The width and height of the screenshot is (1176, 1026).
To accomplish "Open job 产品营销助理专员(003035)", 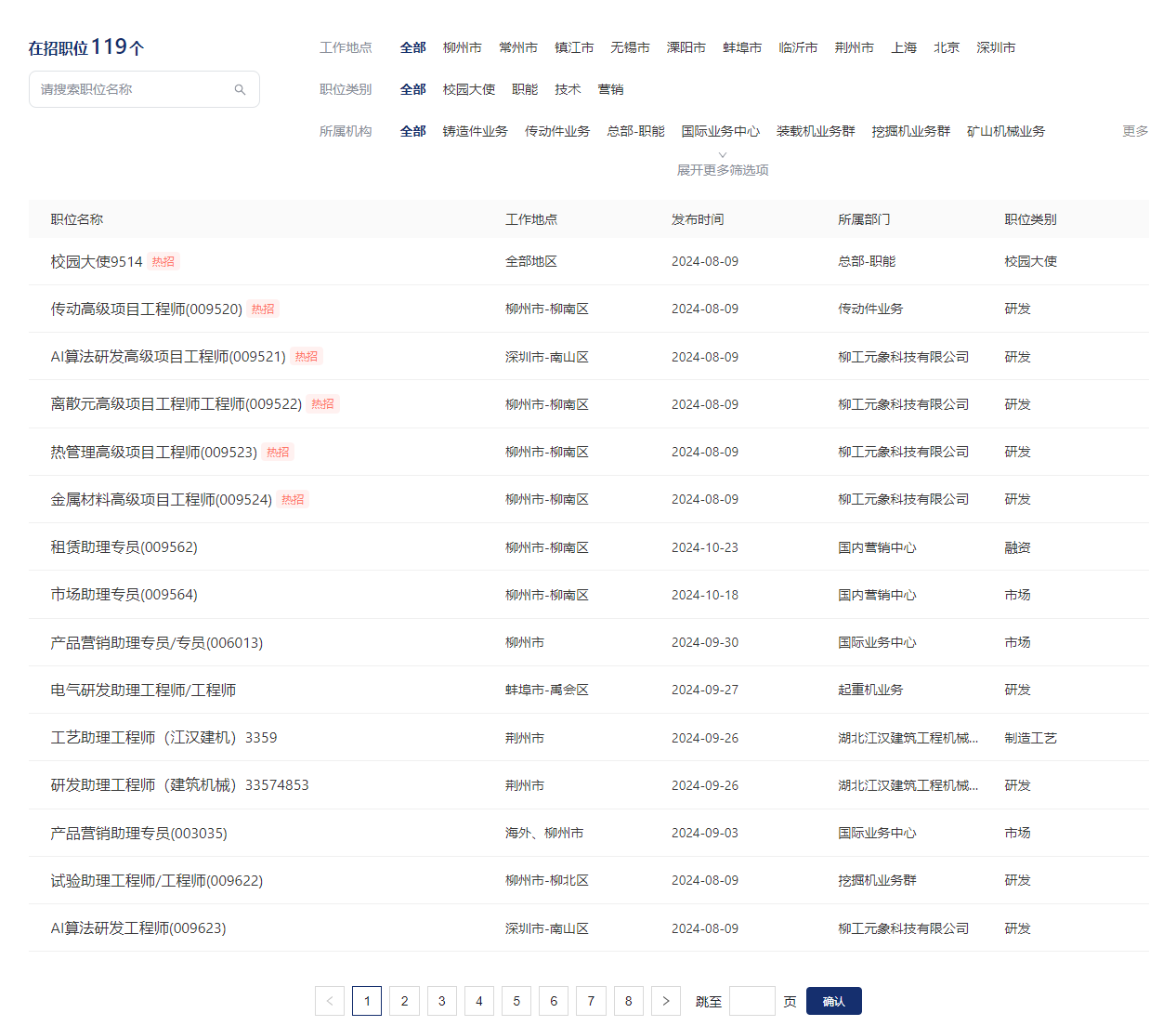I will pyautogui.click(x=139, y=834).
